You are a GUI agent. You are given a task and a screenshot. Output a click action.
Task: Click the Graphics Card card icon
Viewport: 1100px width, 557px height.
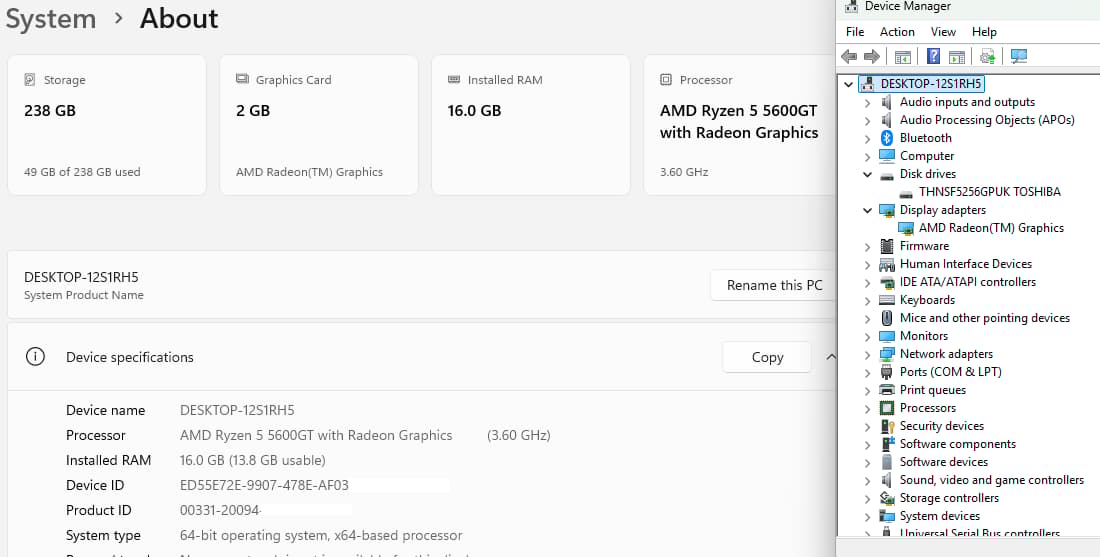pyautogui.click(x=242, y=79)
